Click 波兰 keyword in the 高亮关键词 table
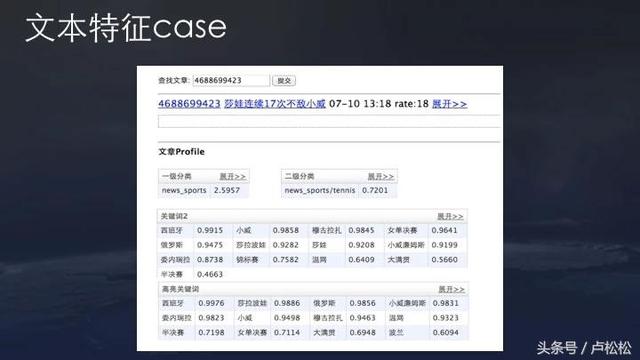640x360 pixels. tap(396, 333)
